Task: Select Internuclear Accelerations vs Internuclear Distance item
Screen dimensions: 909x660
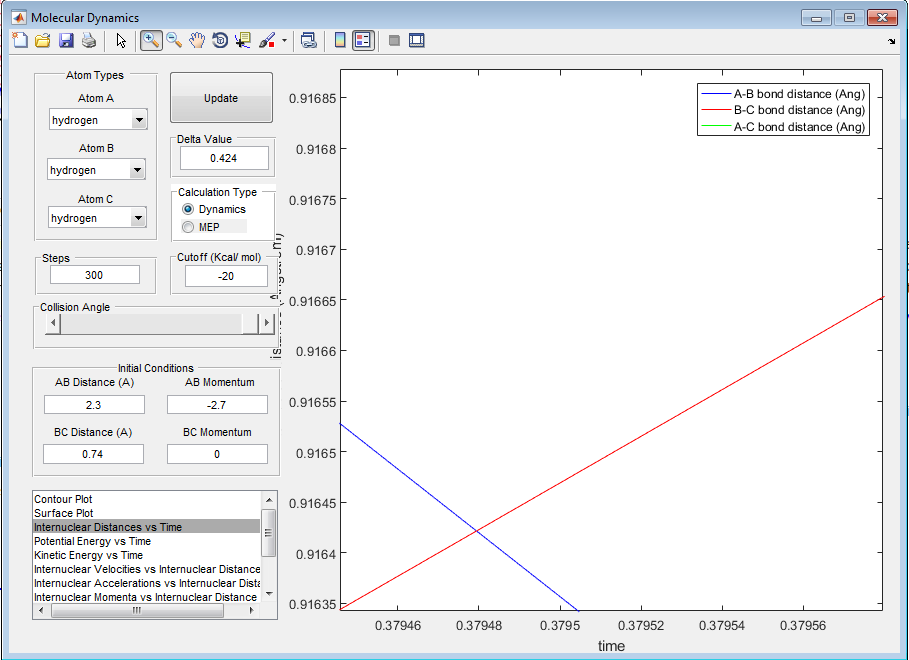Action: (147, 583)
